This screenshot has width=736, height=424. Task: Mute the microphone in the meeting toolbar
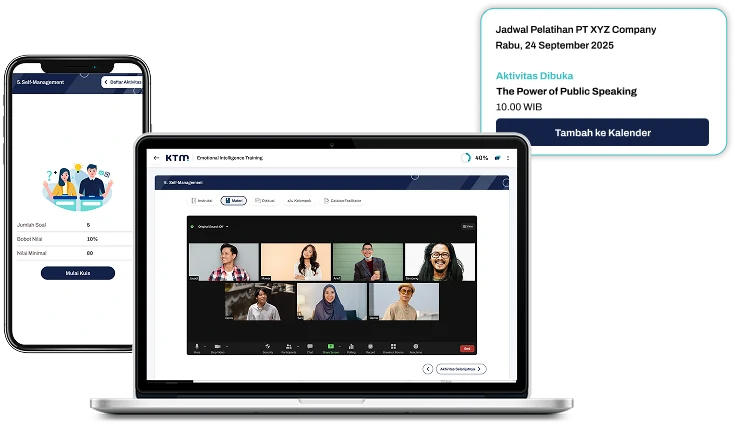pos(197,346)
